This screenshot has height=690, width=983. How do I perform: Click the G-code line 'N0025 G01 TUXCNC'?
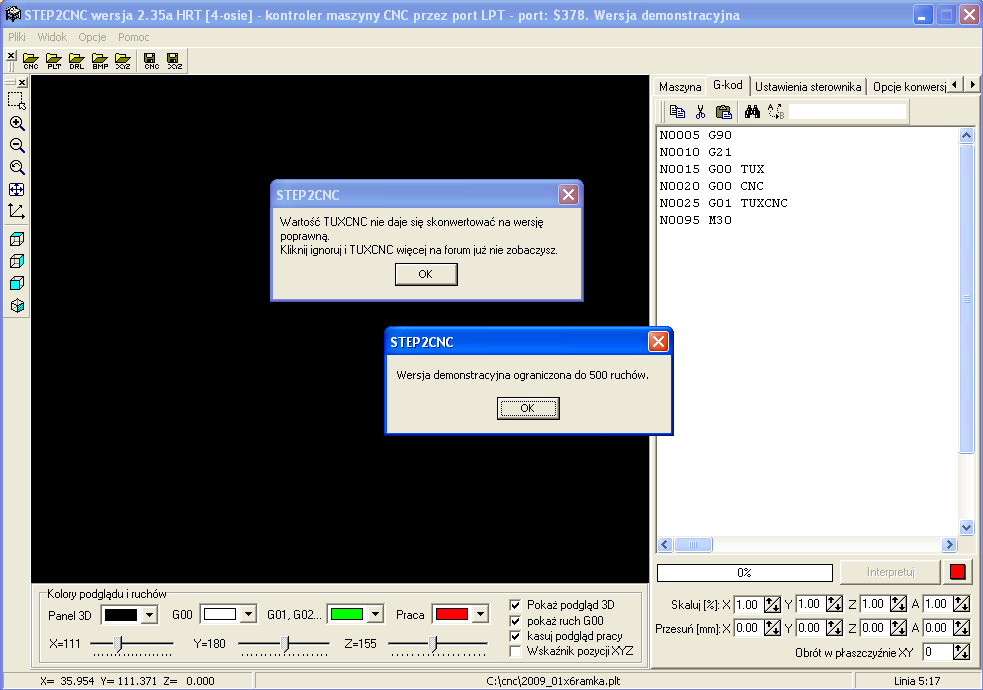pos(723,203)
